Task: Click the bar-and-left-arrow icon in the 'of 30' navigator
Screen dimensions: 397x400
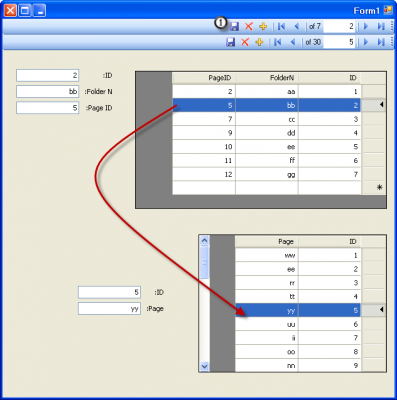Action: [x=277, y=42]
